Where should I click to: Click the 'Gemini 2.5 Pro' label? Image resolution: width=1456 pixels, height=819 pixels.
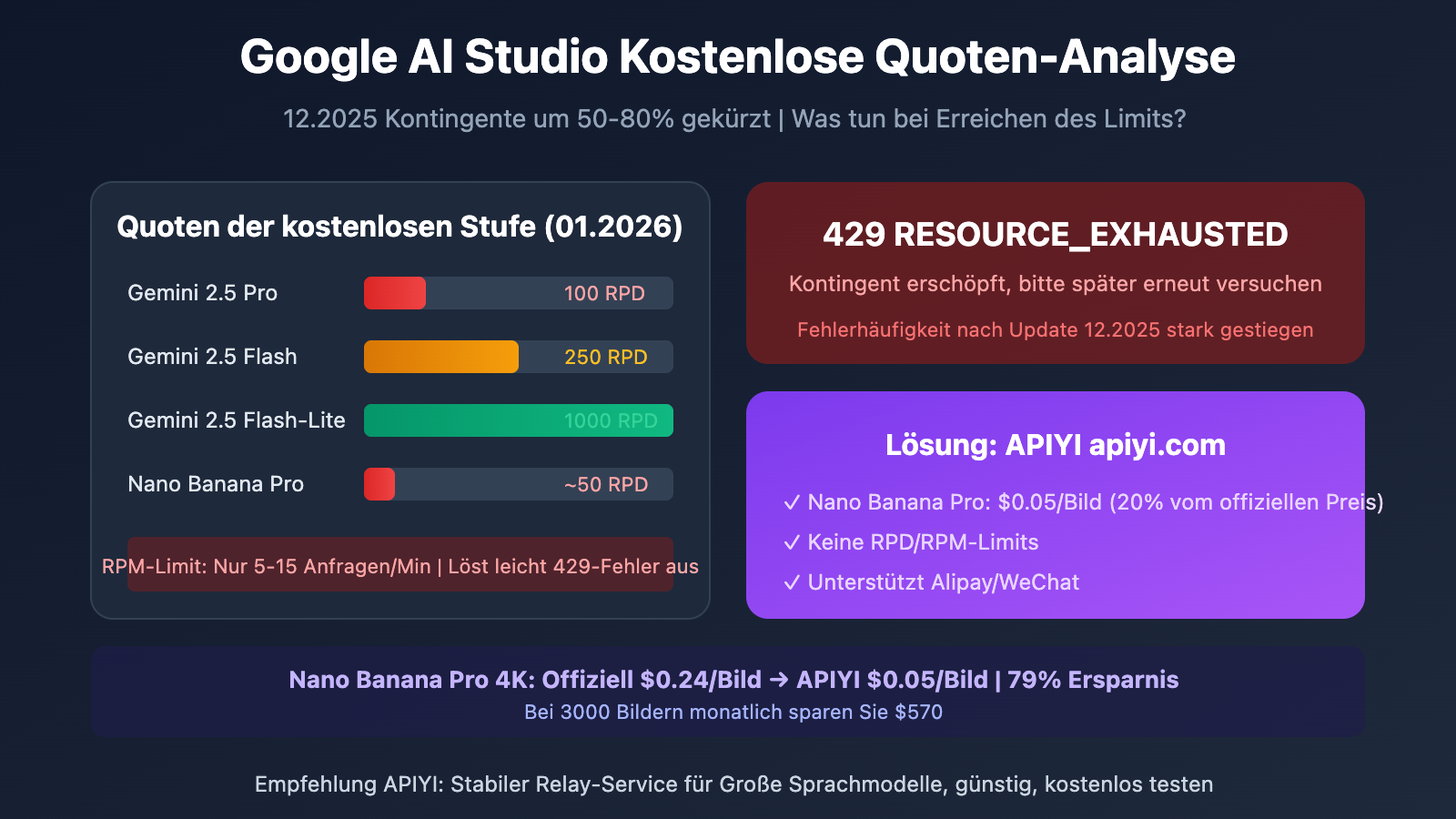pyautogui.click(x=202, y=293)
